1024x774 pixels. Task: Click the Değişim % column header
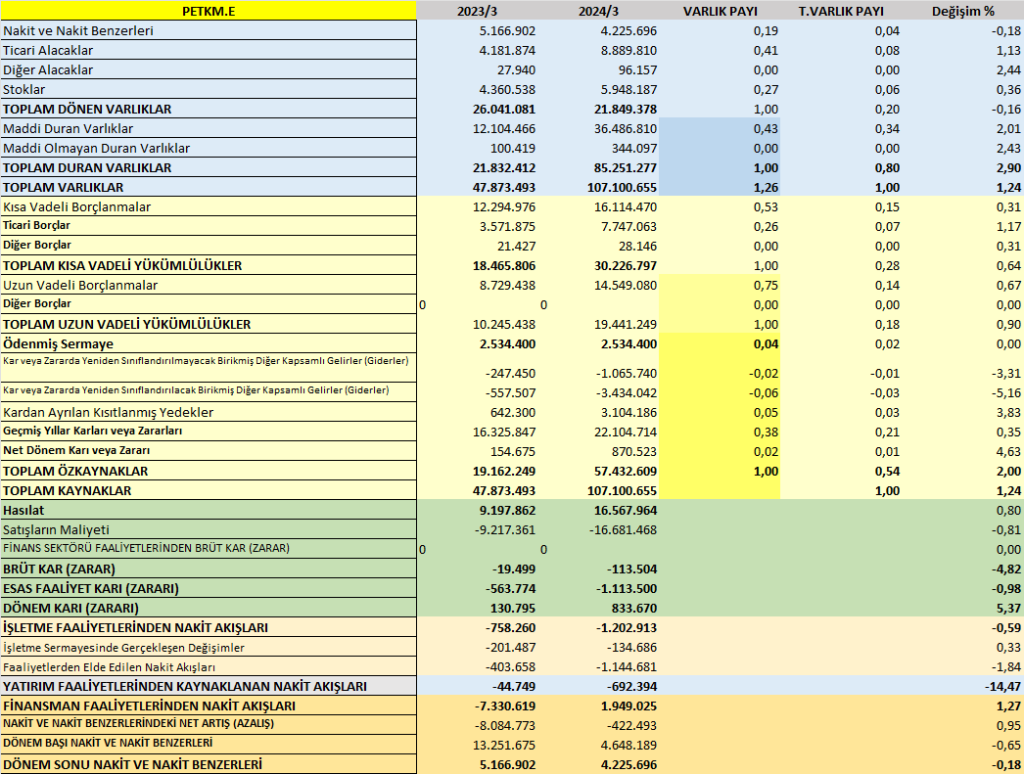click(963, 11)
